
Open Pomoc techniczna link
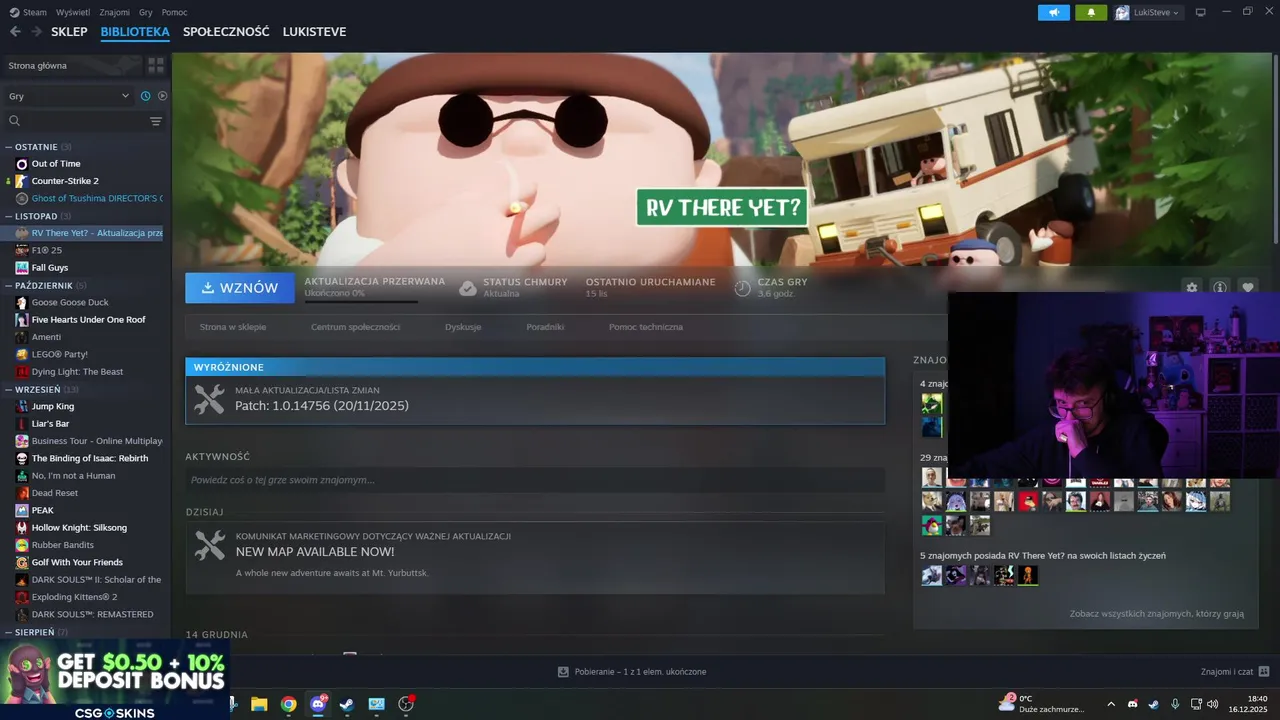coord(646,327)
